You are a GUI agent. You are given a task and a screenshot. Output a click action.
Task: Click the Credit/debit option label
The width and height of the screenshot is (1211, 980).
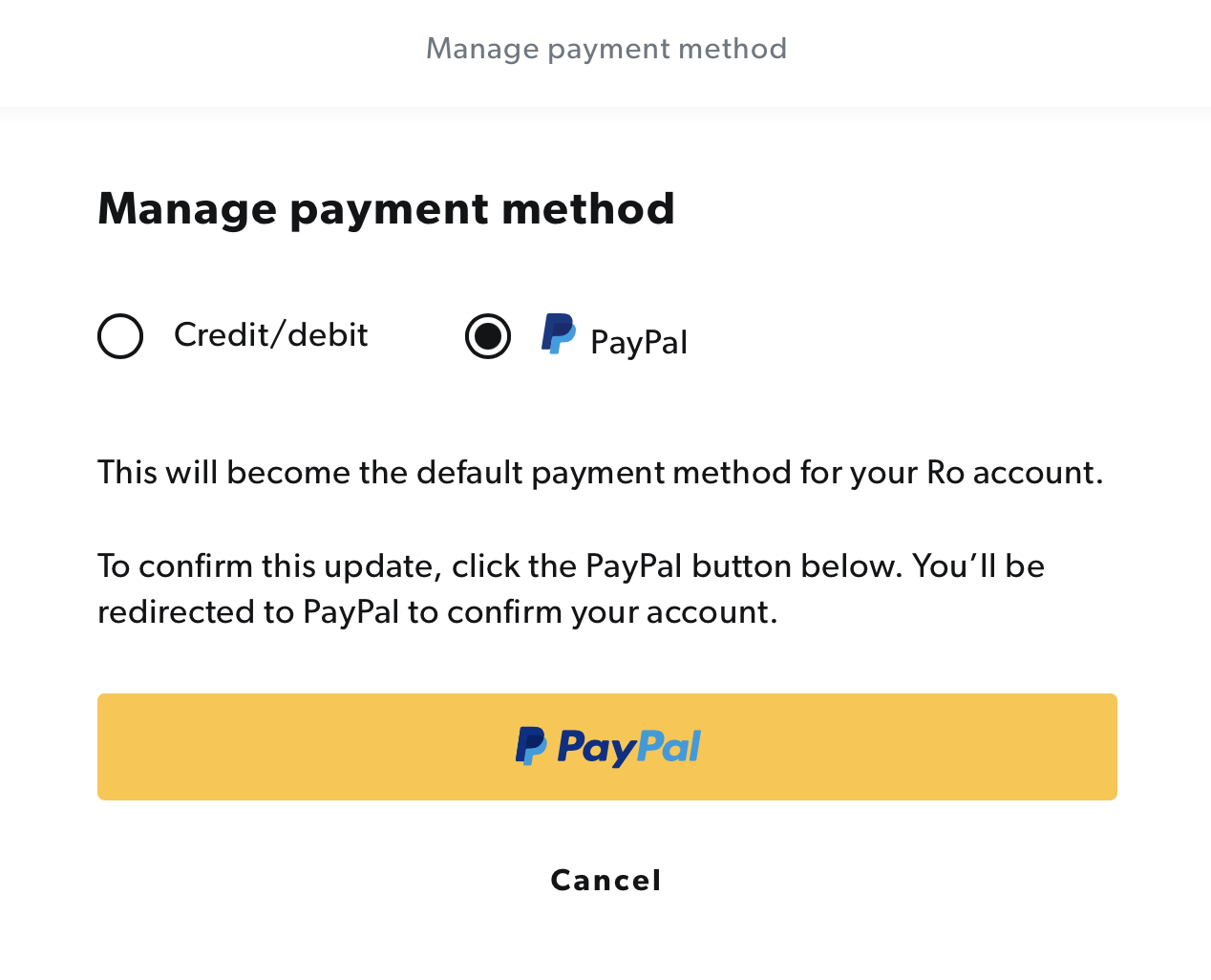(271, 335)
